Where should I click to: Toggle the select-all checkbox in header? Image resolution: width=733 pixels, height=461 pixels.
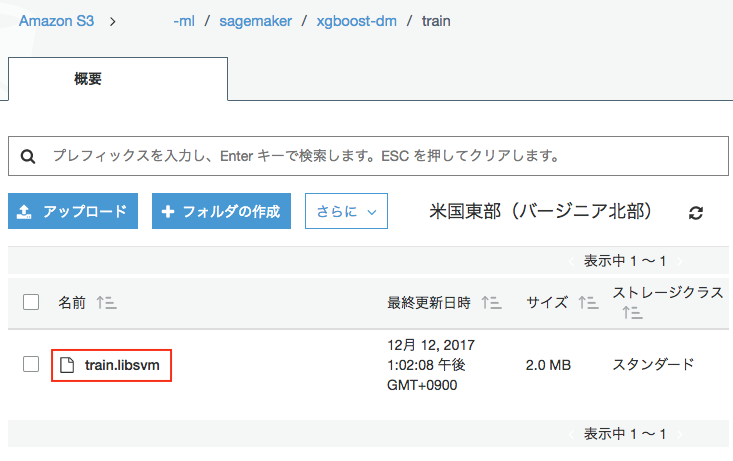pos(31,302)
